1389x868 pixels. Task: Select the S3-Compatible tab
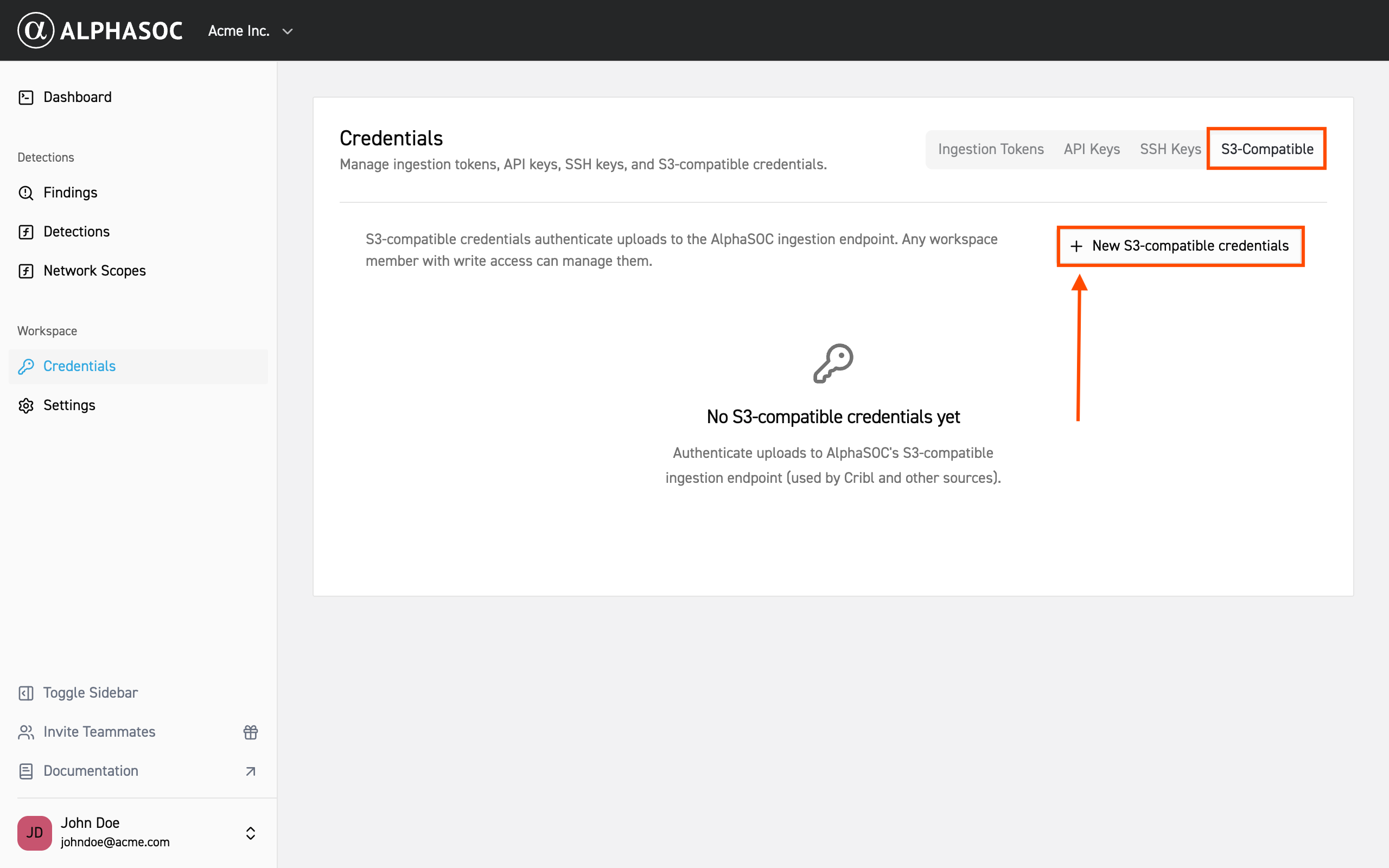(x=1267, y=149)
